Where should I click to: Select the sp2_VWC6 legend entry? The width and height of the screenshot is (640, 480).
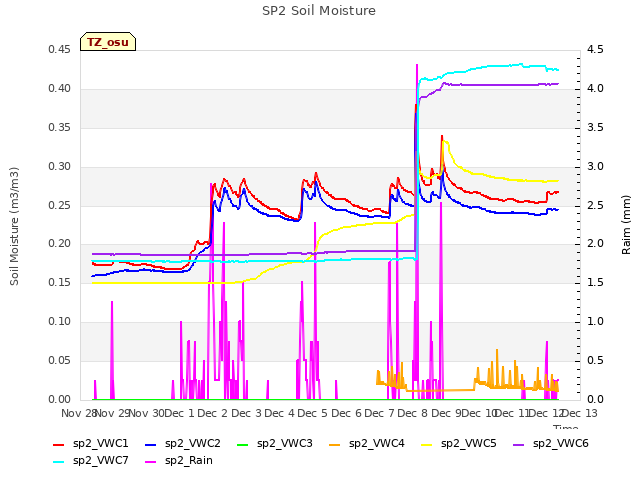click(551, 443)
